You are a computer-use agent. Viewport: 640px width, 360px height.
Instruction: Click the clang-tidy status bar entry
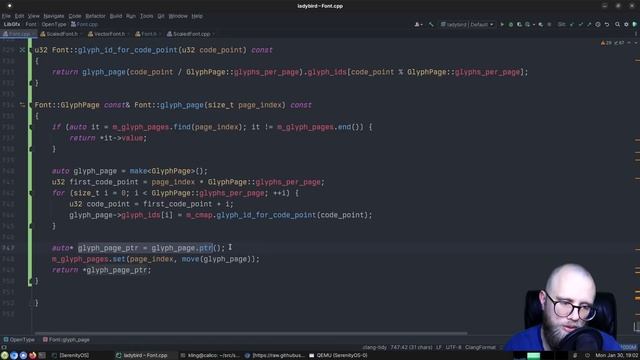374,347
